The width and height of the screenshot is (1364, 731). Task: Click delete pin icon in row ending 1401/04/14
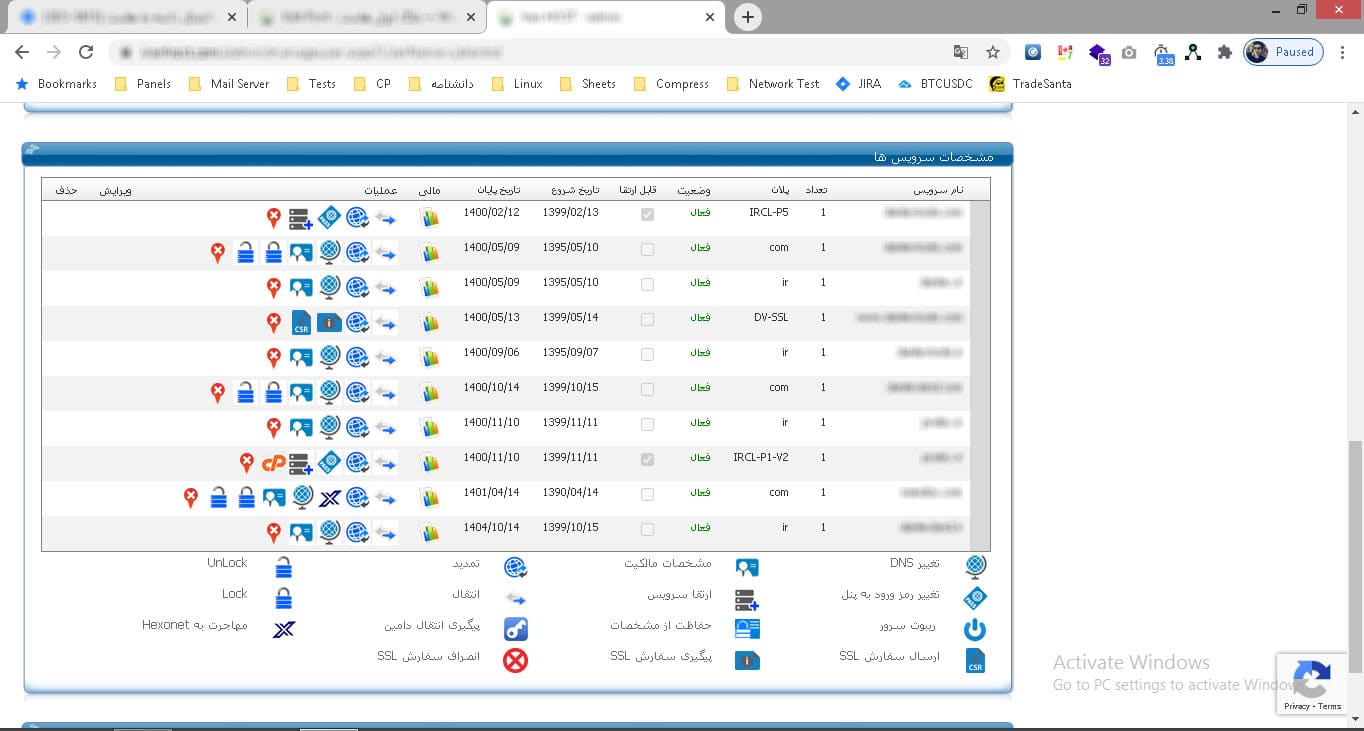point(190,497)
